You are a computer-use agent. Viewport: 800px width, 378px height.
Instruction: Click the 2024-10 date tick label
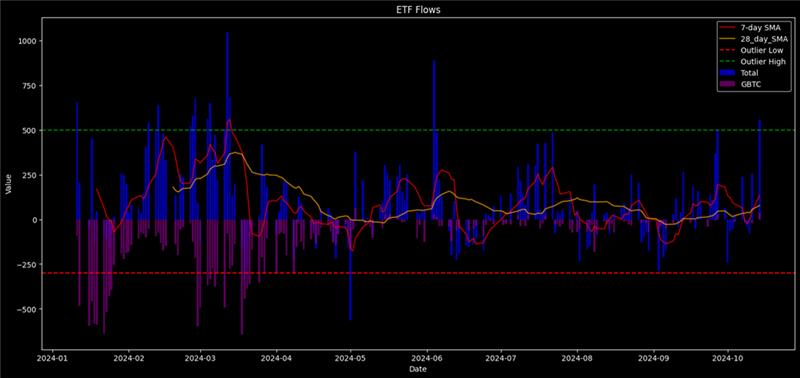pyautogui.click(x=728, y=358)
